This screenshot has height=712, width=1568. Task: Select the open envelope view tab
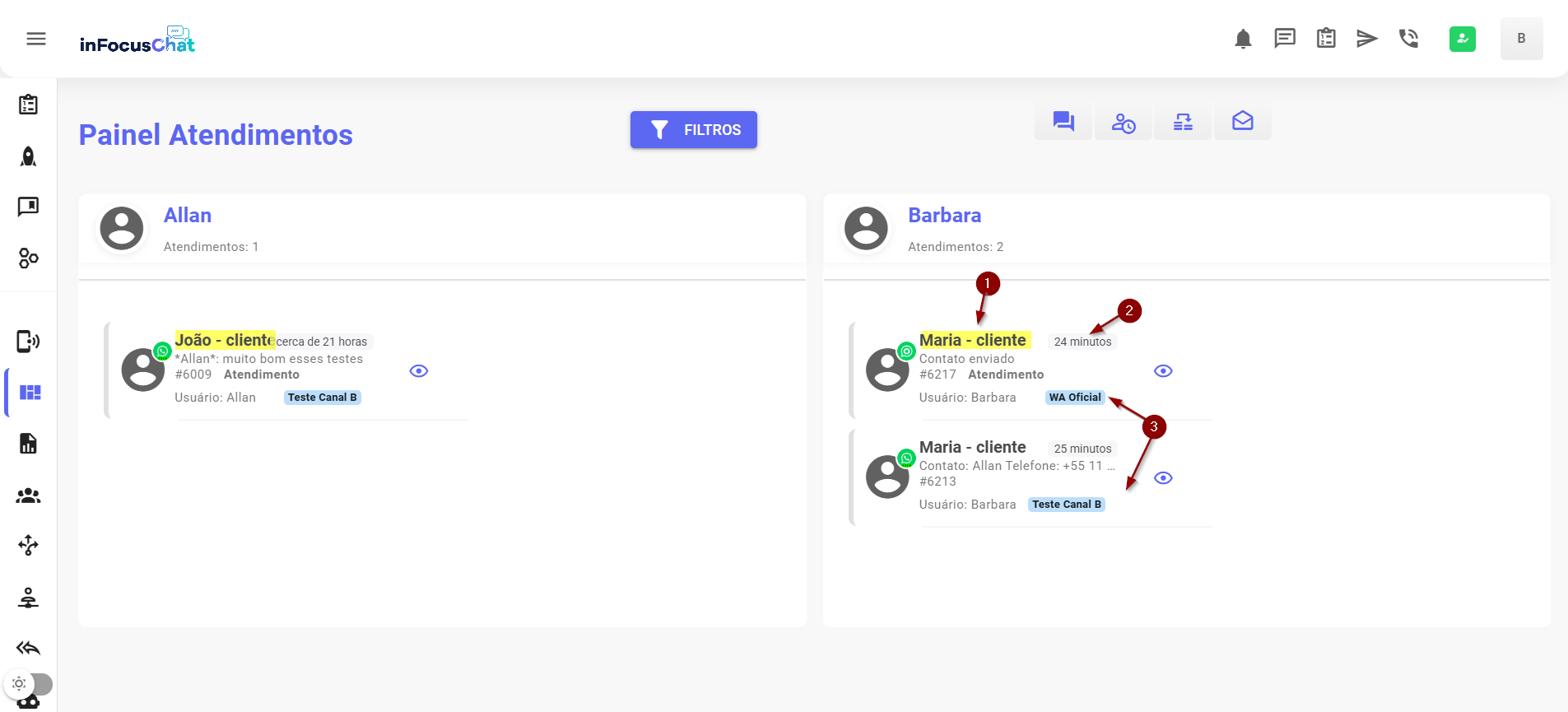[1242, 123]
